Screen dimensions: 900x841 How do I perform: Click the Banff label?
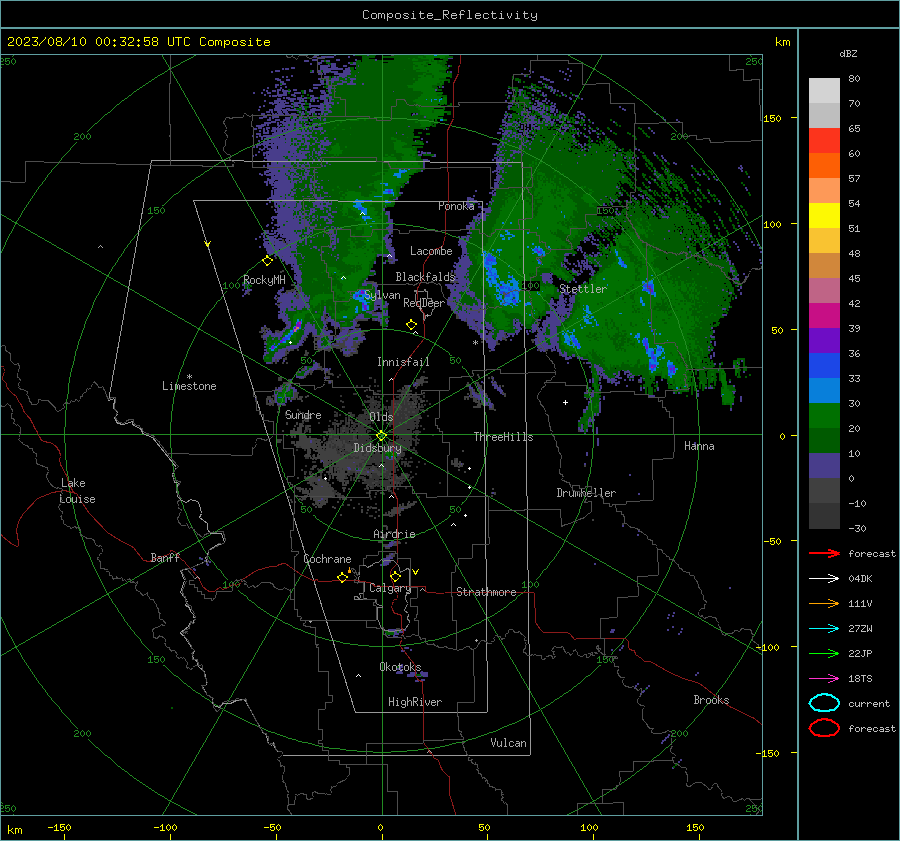pyautogui.click(x=165, y=557)
